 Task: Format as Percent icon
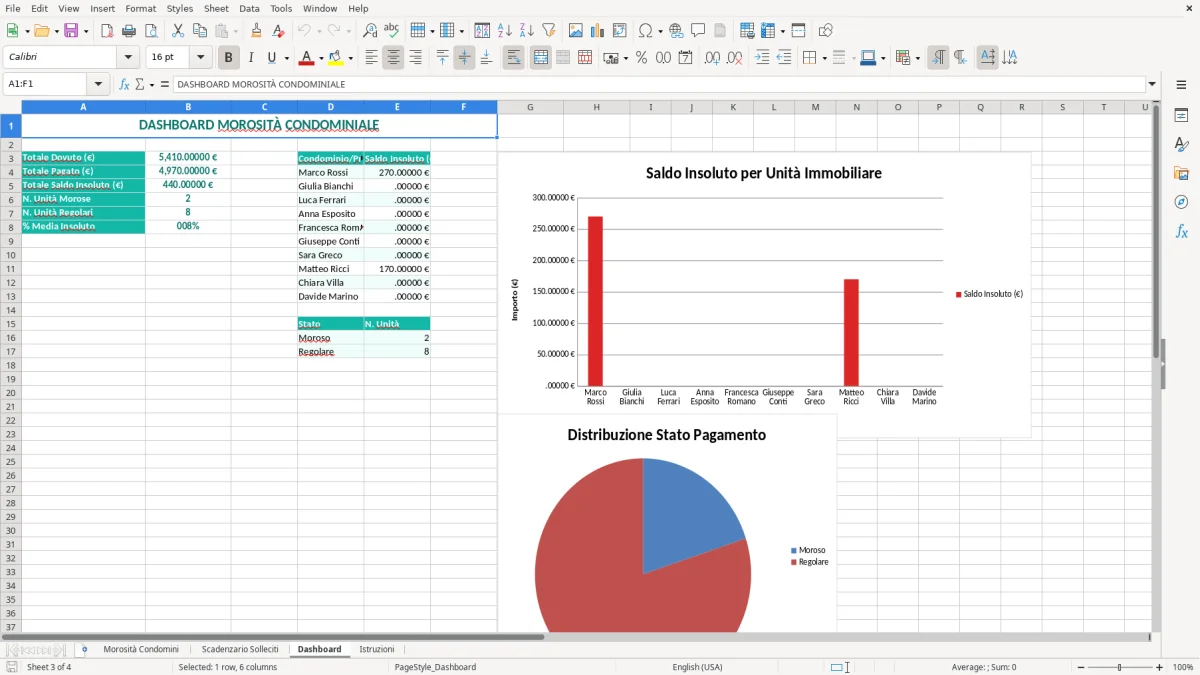pos(641,58)
